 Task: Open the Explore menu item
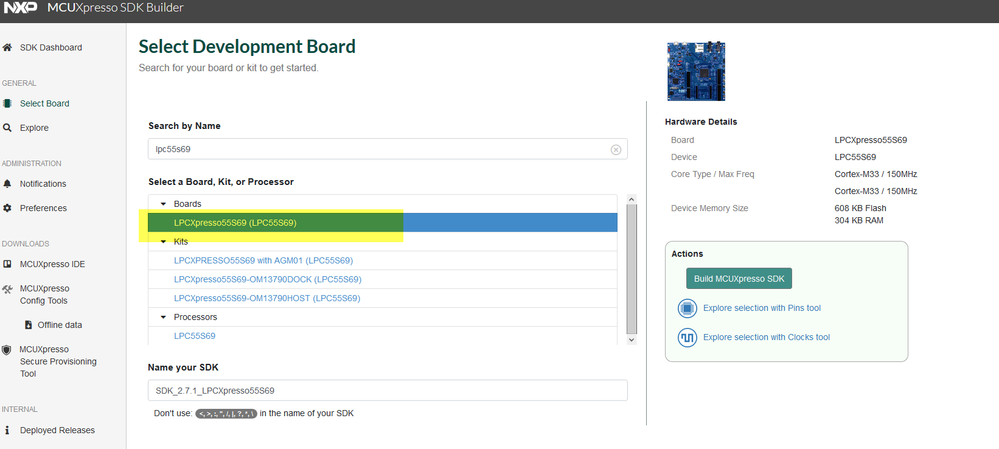(x=34, y=128)
